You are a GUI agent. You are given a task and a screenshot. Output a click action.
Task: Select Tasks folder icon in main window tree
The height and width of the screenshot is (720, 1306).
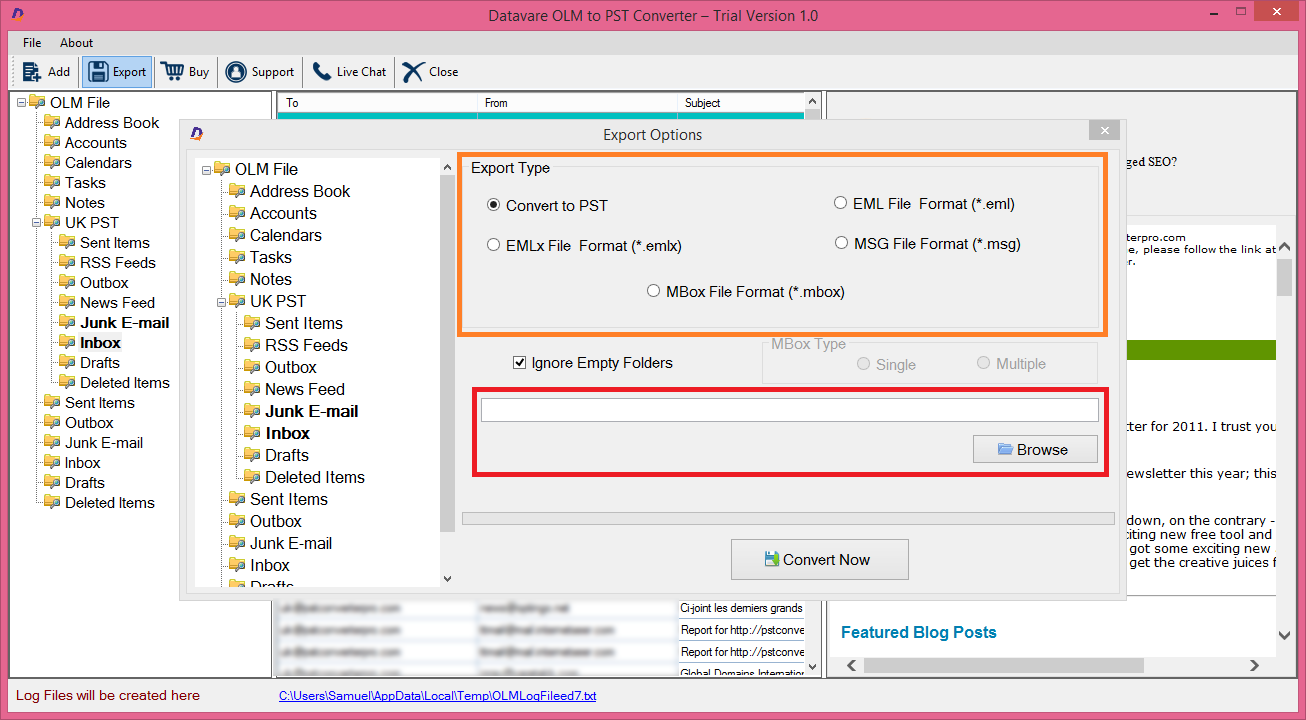click(x=53, y=182)
